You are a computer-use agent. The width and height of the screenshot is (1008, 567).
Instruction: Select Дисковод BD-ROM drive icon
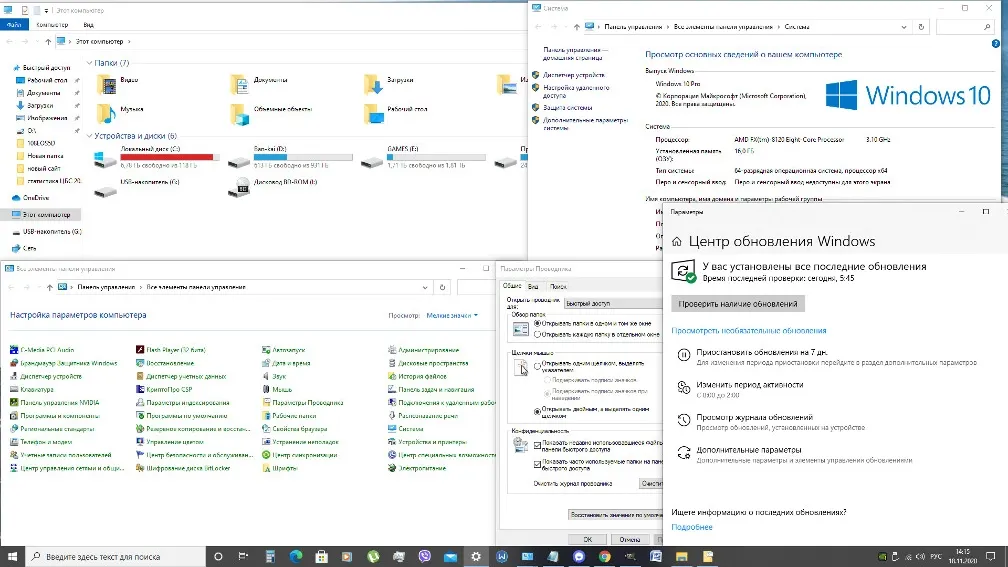point(239,188)
